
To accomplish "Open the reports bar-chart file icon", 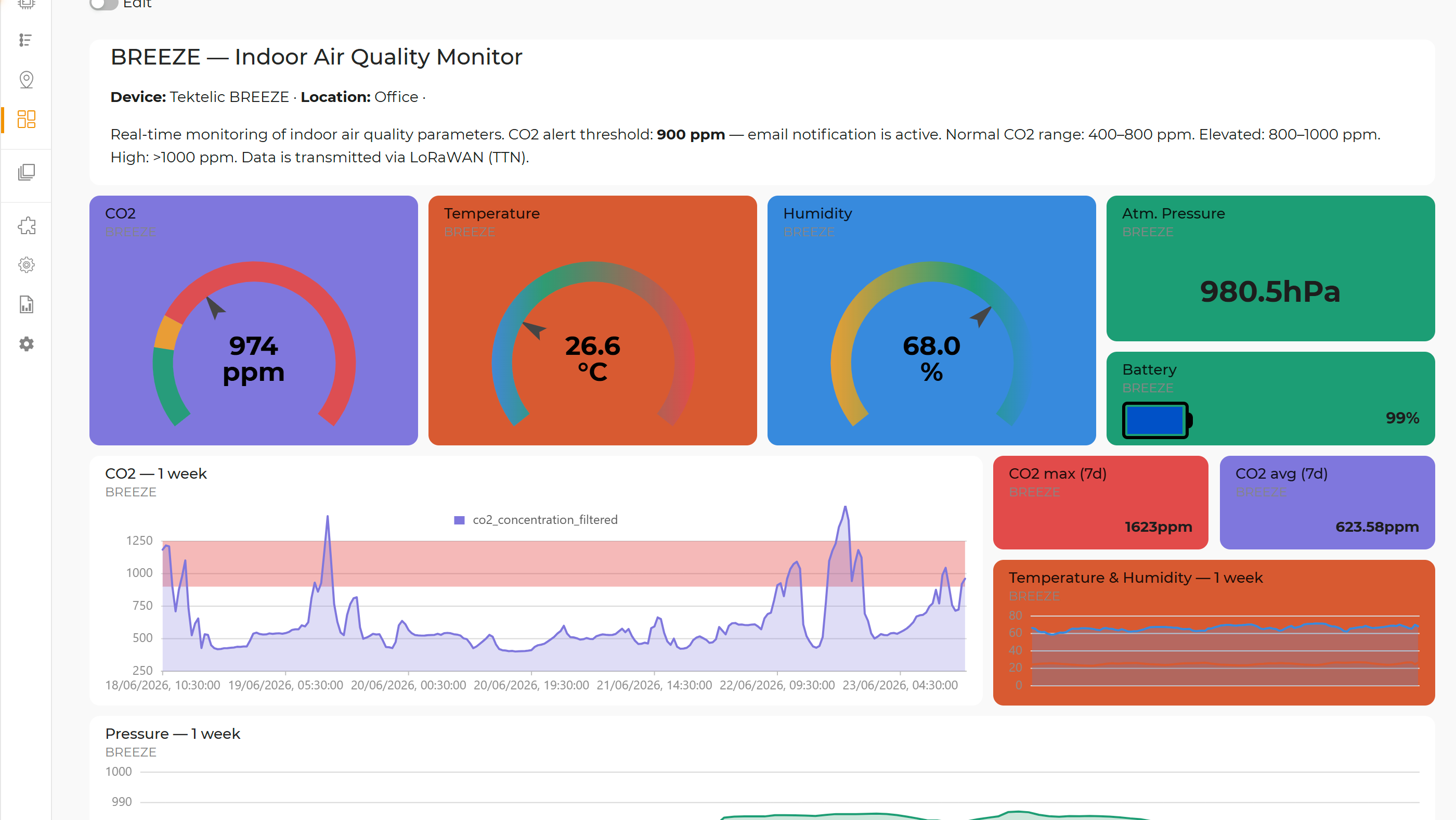I will (26, 304).
